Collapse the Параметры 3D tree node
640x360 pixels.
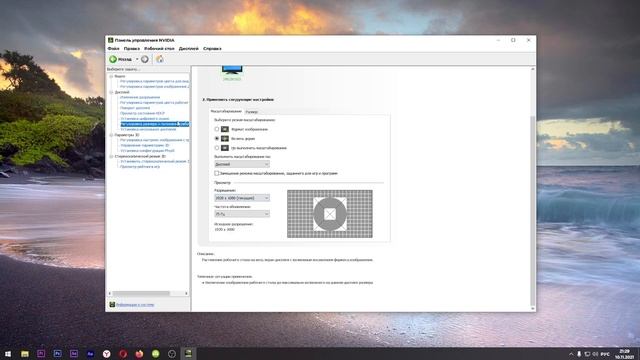click(x=111, y=135)
